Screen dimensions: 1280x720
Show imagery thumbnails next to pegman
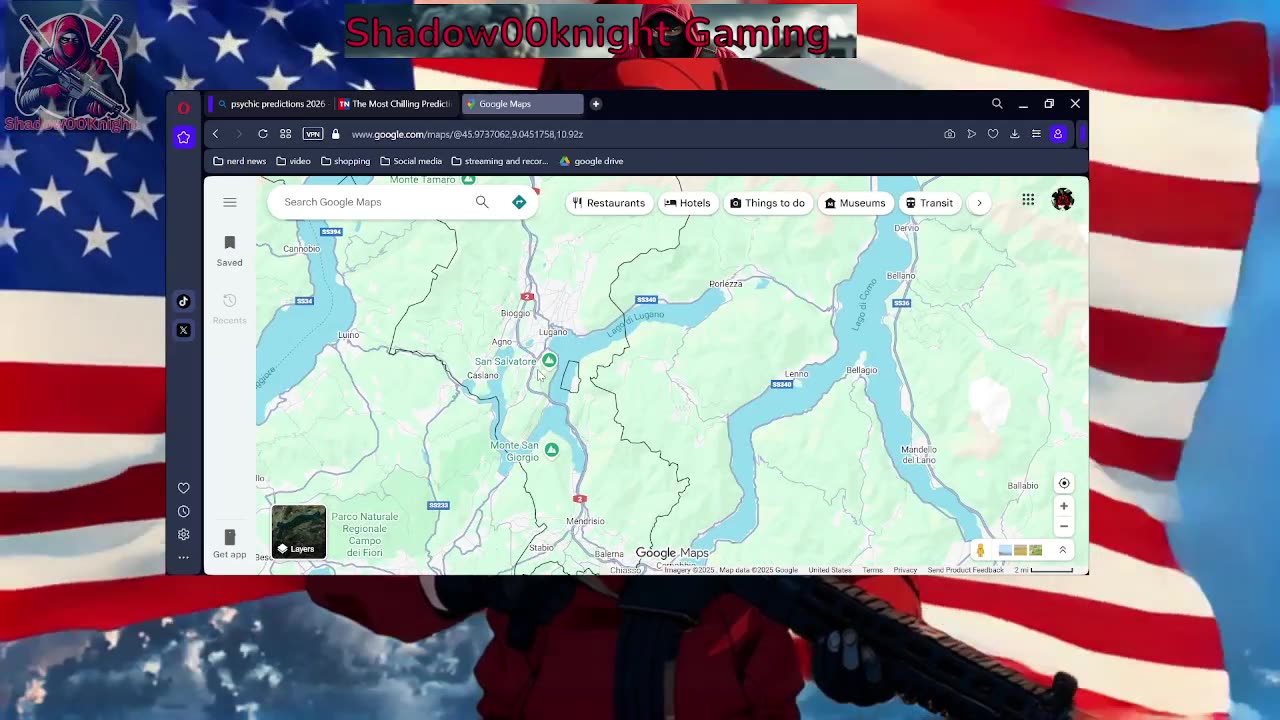1021,550
